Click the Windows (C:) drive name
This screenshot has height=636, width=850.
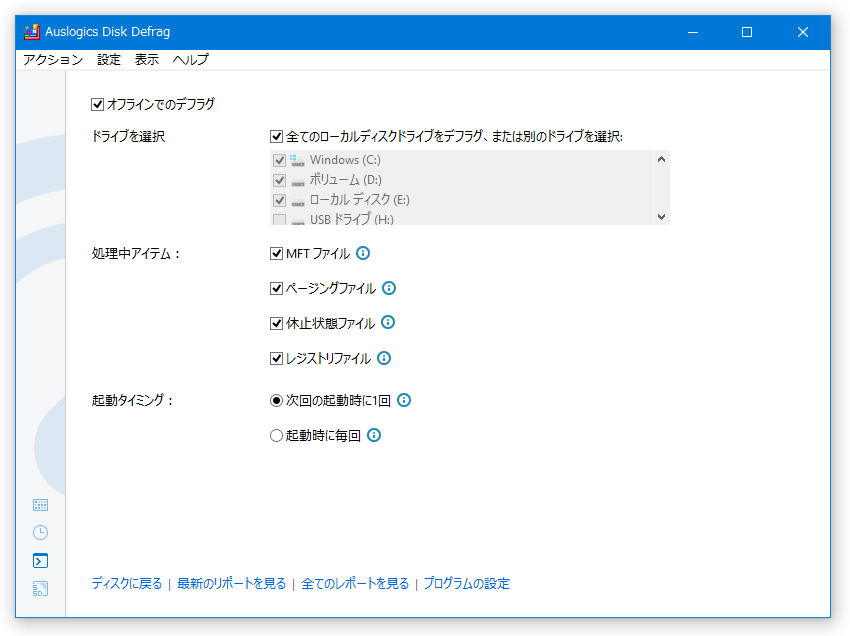[345, 160]
